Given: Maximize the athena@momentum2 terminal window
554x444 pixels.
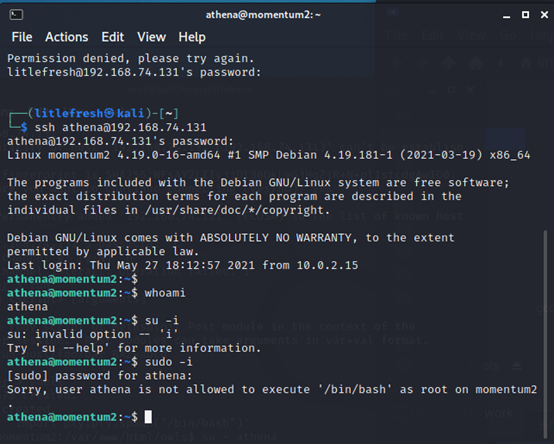Looking at the screenshot, I should click(x=525, y=14).
